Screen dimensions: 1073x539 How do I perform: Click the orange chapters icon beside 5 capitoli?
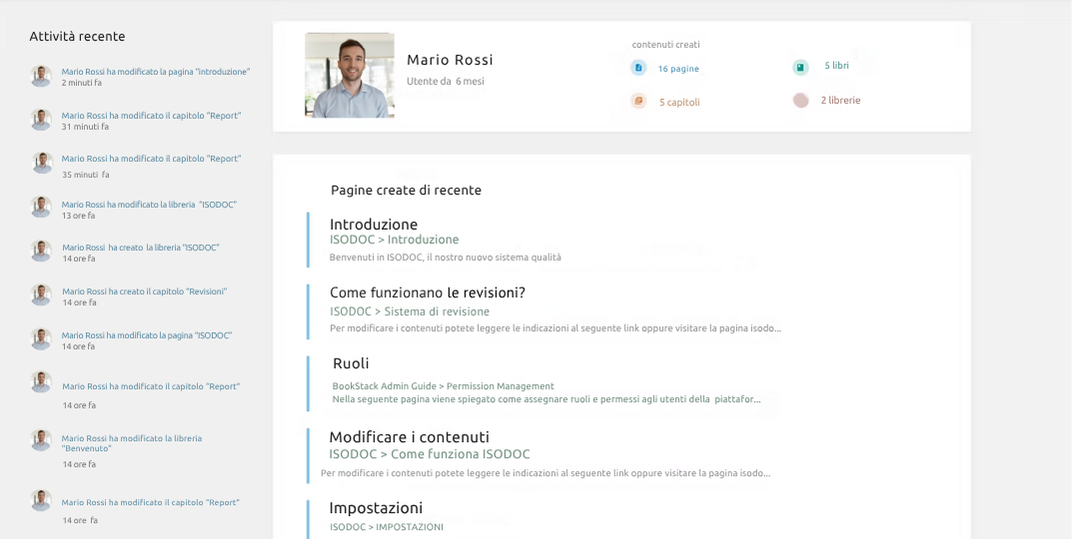click(x=638, y=101)
